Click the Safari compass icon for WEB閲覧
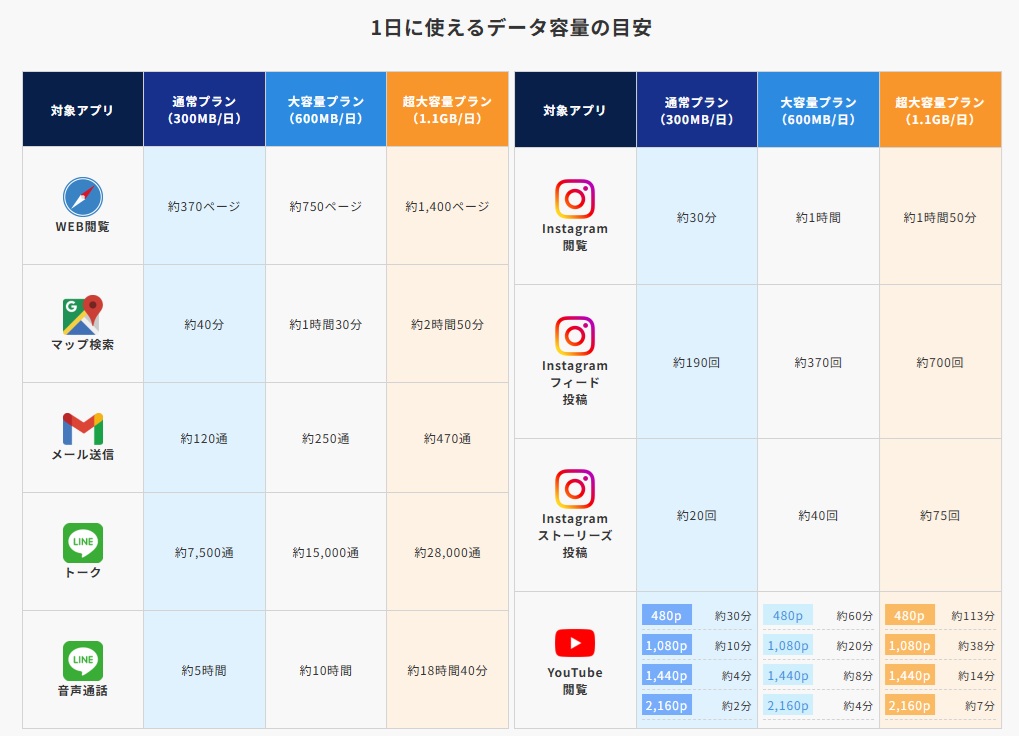This screenshot has height=736, width=1019. pos(83,195)
